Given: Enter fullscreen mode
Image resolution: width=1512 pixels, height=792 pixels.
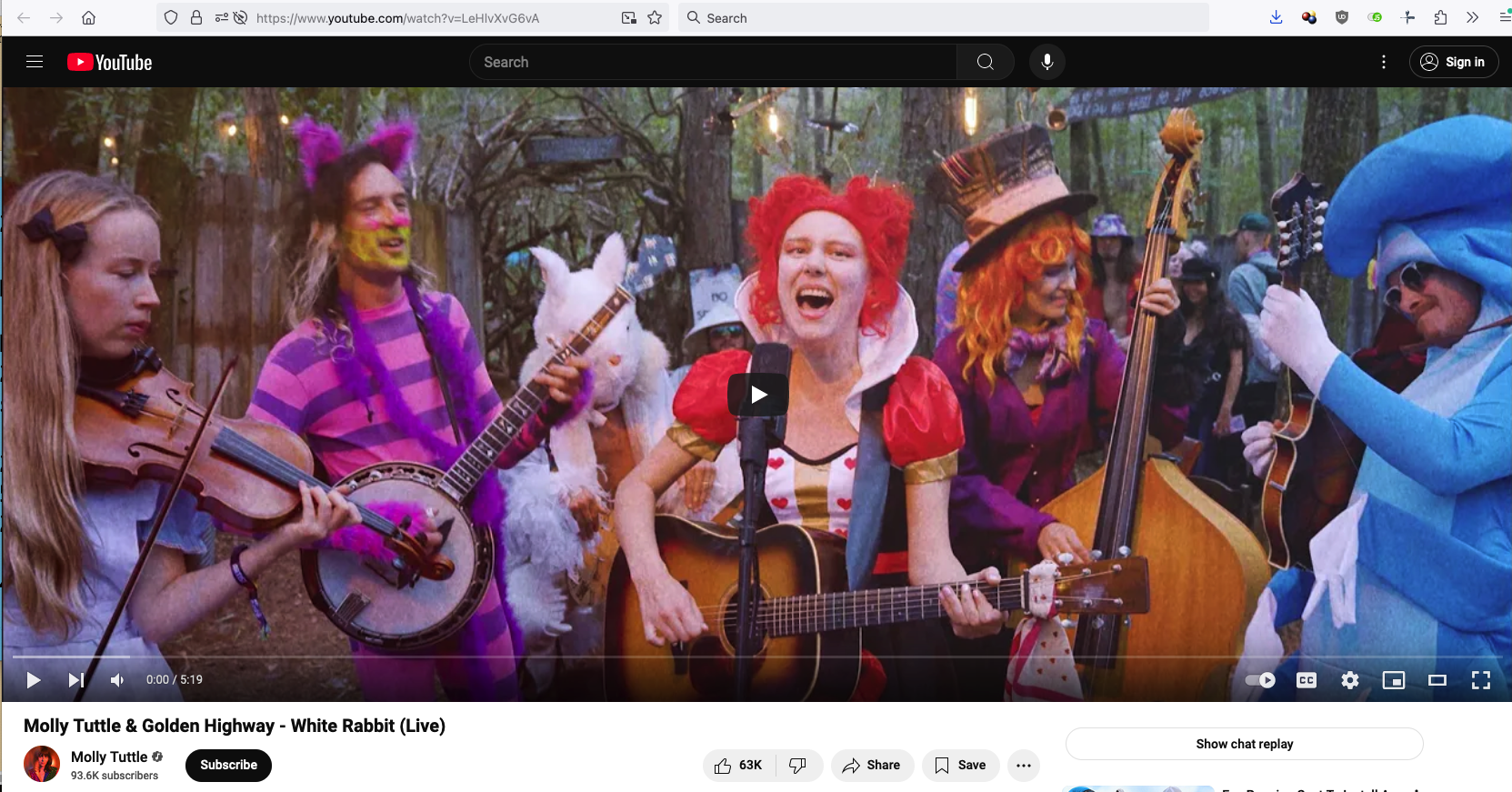Looking at the screenshot, I should point(1481,680).
